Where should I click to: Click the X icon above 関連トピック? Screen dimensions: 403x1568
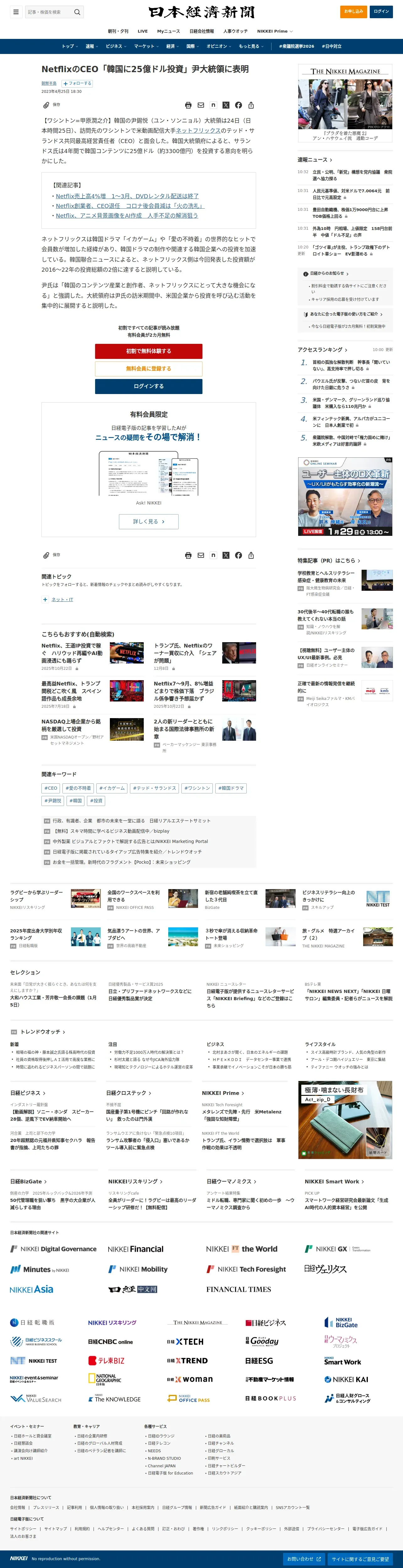[x=226, y=555]
